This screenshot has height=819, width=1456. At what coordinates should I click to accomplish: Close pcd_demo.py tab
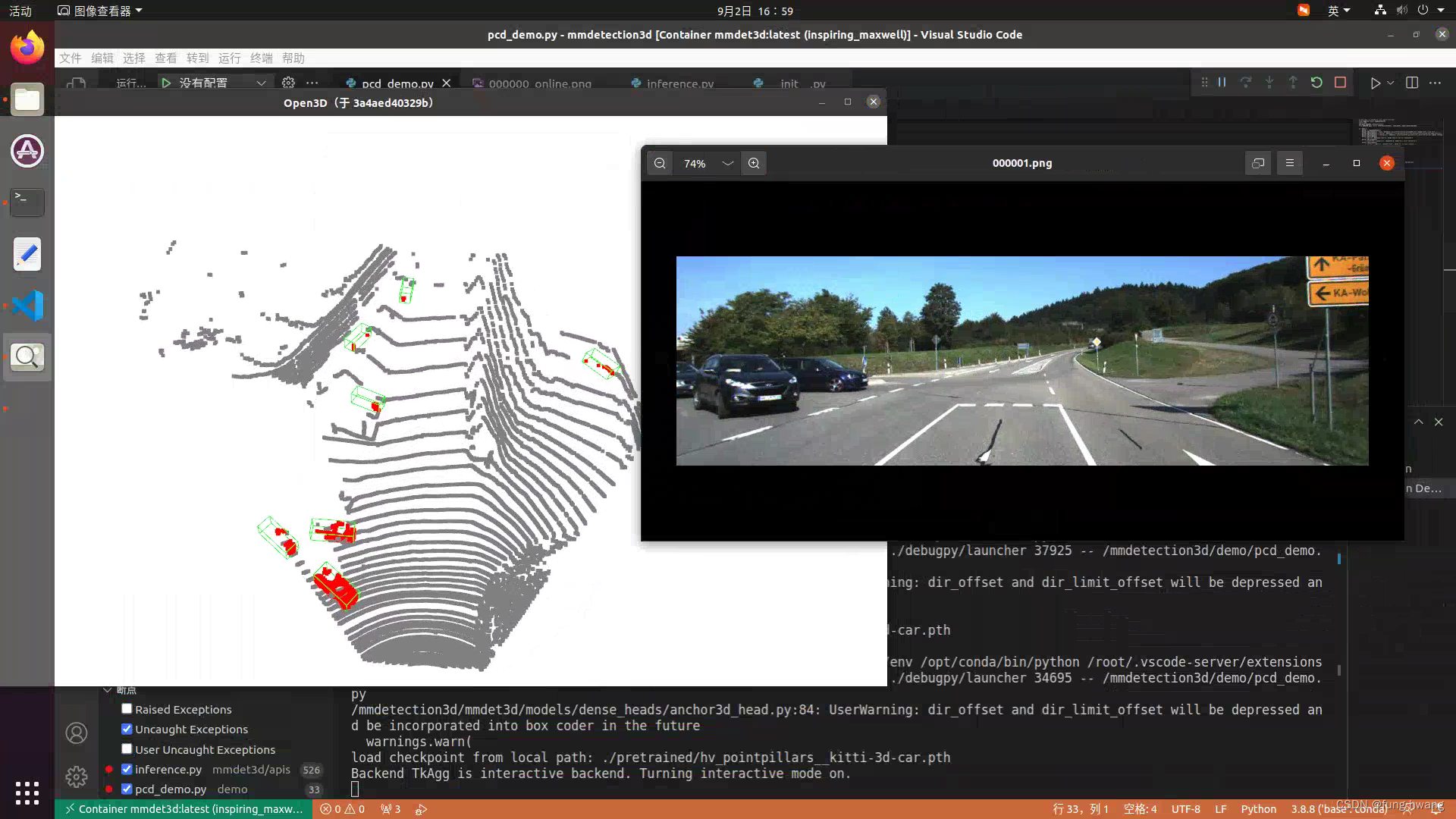pos(447,83)
